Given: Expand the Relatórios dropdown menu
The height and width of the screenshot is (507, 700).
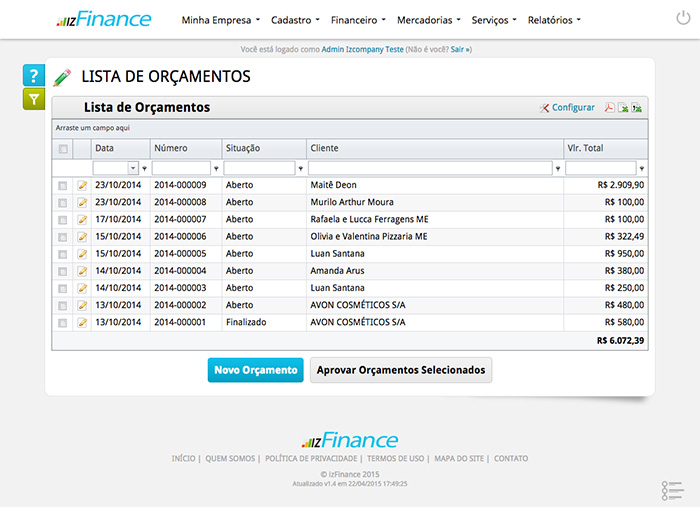Looking at the screenshot, I should point(553,20).
